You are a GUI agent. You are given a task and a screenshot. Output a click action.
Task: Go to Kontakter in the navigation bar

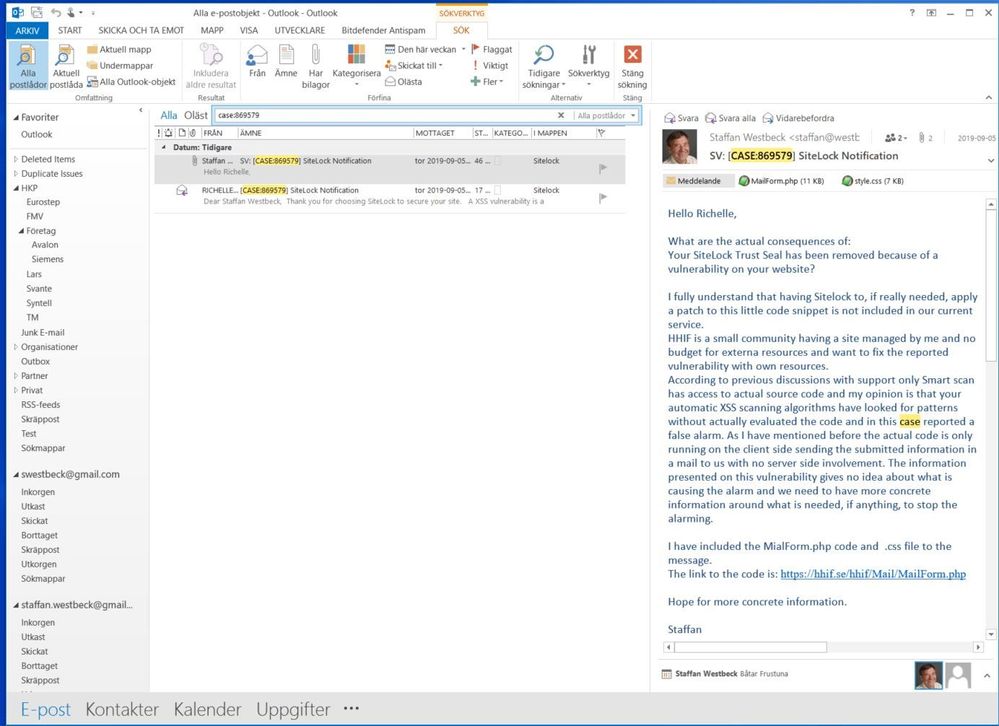(x=121, y=709)
